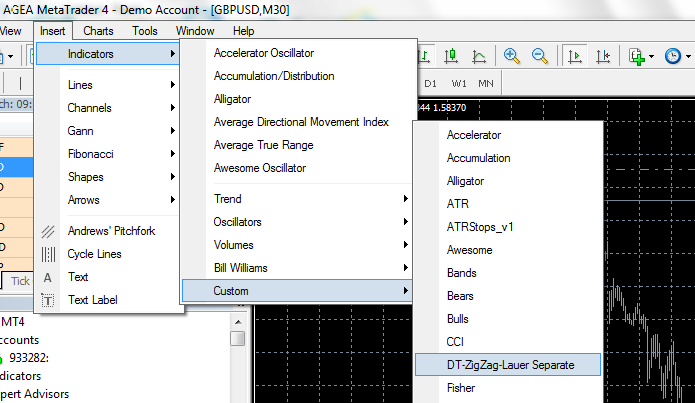The width and height of the screenshot is (695, 403).
Task: Click the Navigator scrollbar thumb
Action: pyautogui.click(x=238, y=339)
